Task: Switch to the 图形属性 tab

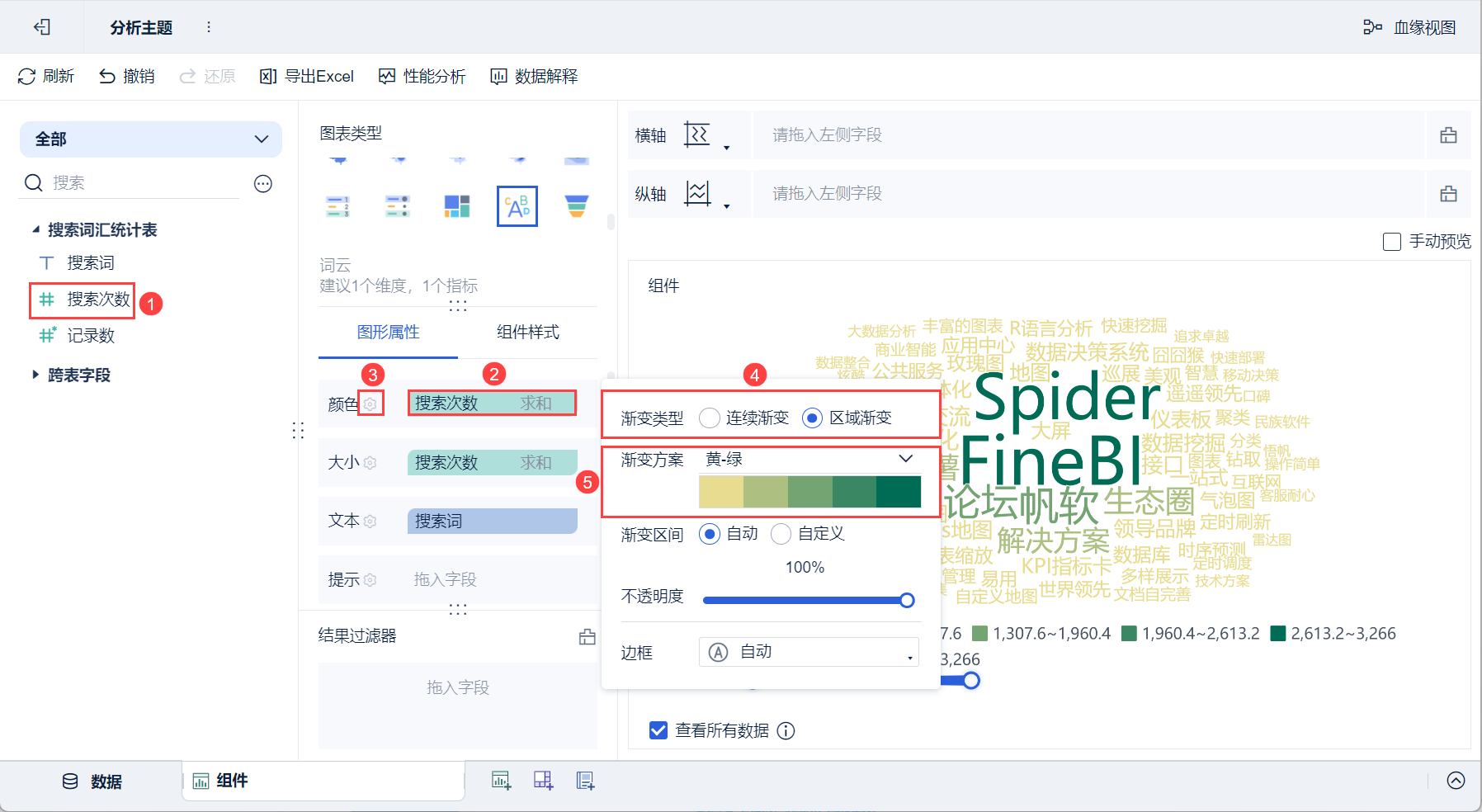Action: tap(389, 332)
